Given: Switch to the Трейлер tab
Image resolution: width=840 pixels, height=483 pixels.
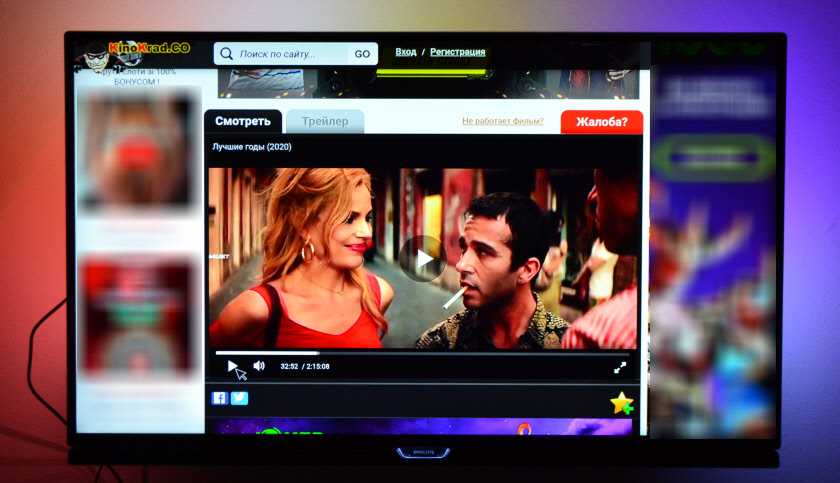Looking at the screenshot, I should (x=325, y=122).
